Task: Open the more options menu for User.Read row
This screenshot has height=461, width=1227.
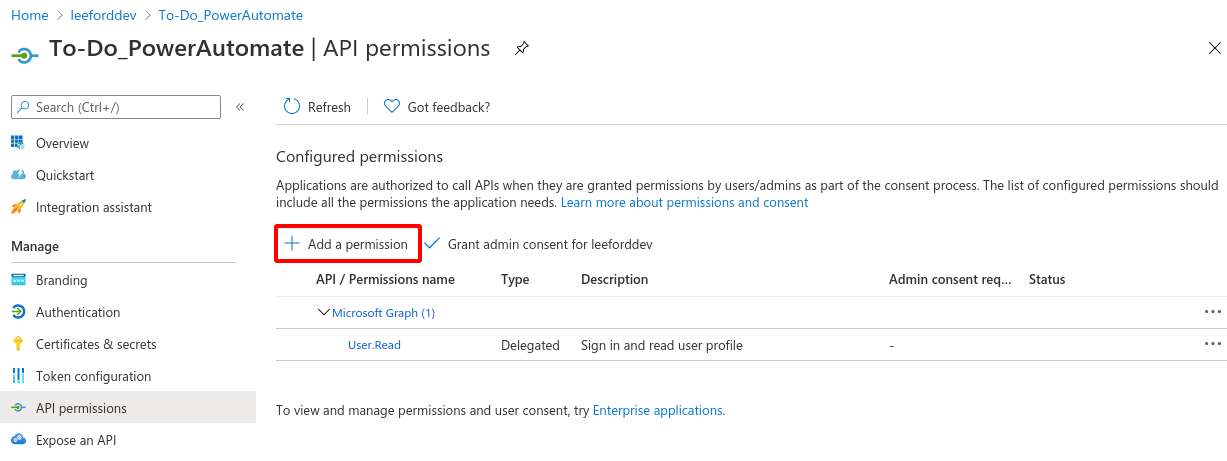Action: 1213,344
